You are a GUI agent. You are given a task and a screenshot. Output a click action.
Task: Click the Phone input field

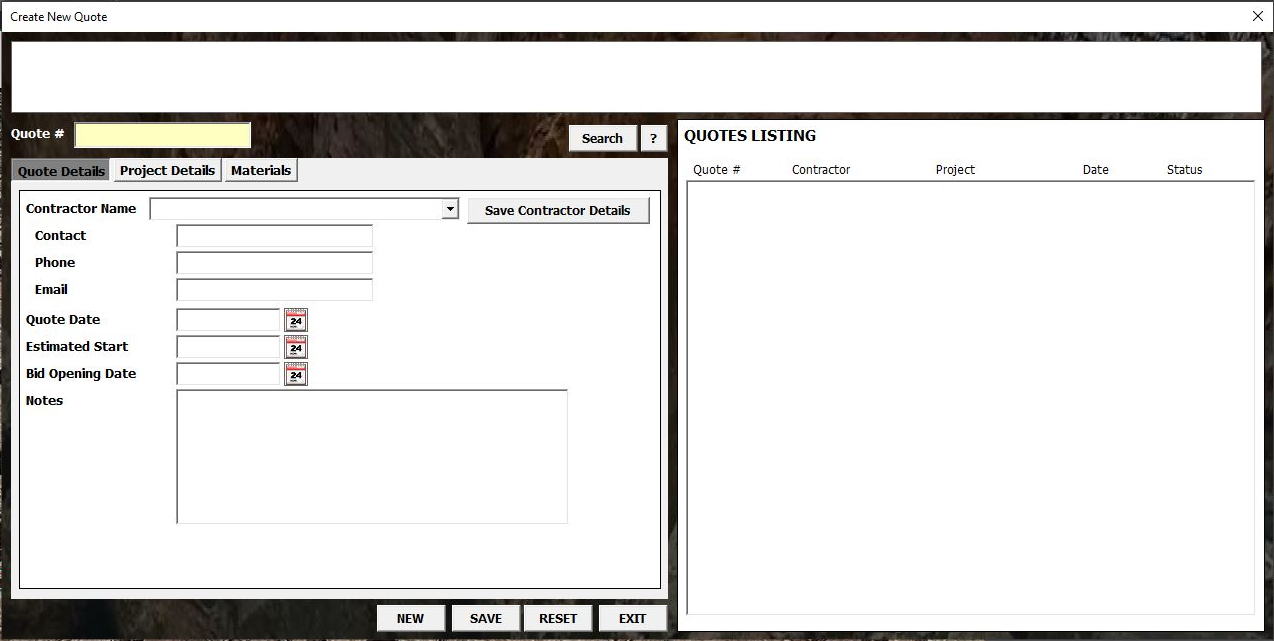(273, 263)
